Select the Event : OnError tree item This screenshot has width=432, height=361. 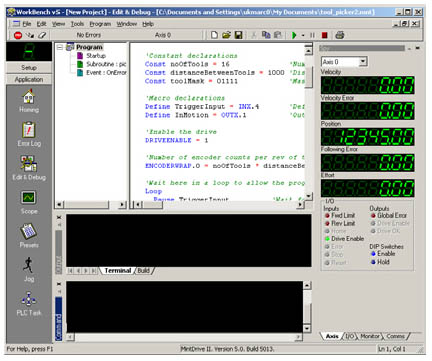[x=106, y=73]
